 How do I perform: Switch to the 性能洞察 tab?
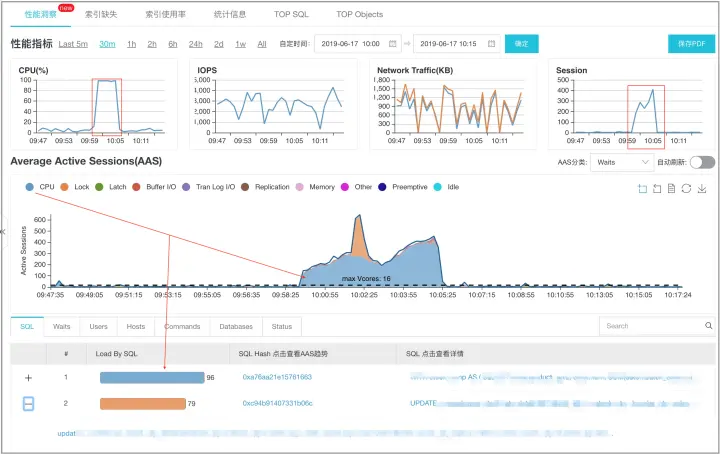coord(40,14)
